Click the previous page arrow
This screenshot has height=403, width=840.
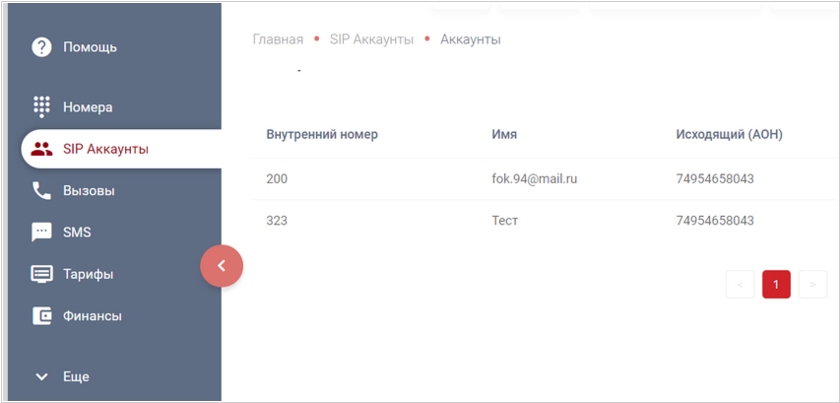(740, 285)
